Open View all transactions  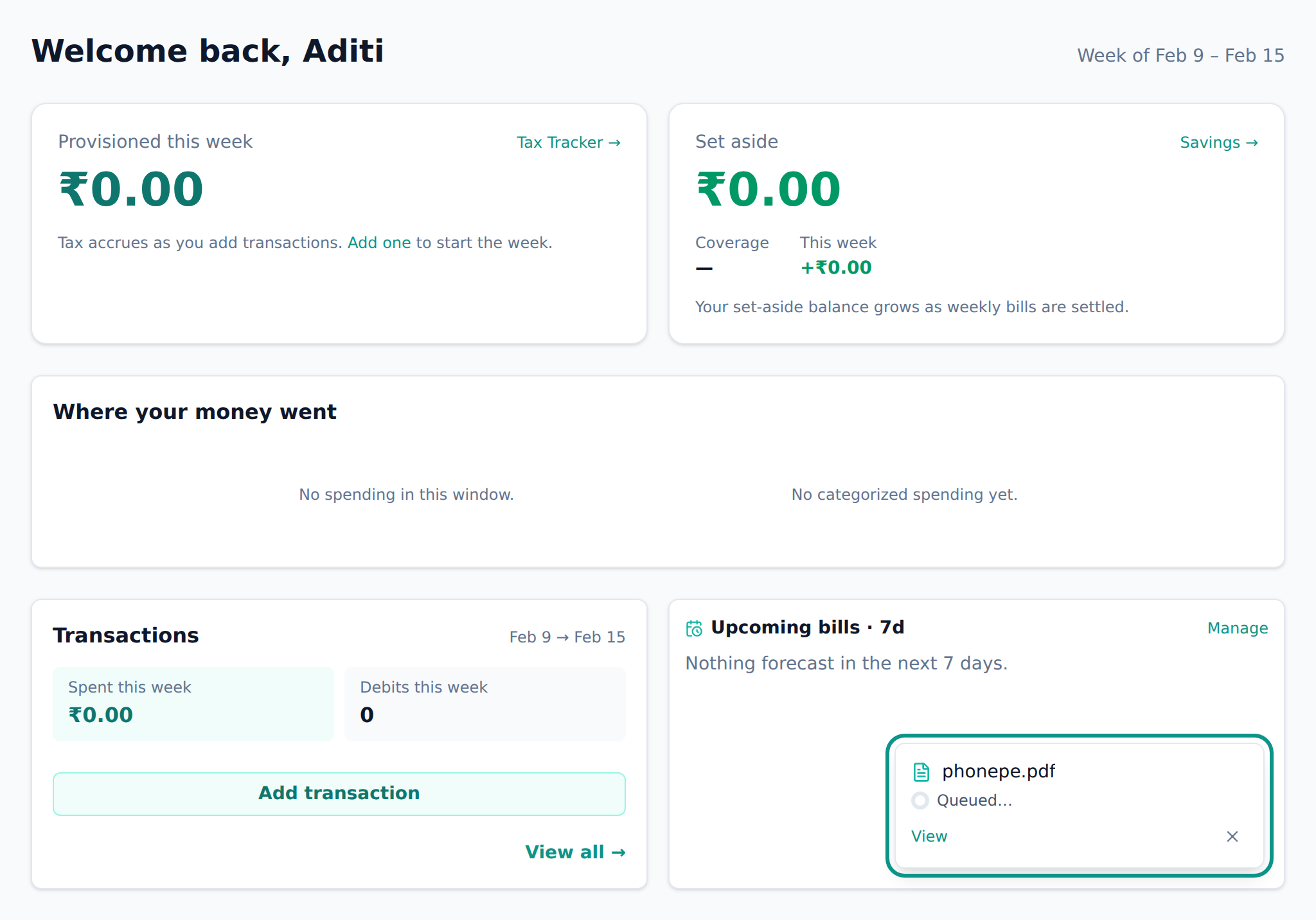pos(575,852)
